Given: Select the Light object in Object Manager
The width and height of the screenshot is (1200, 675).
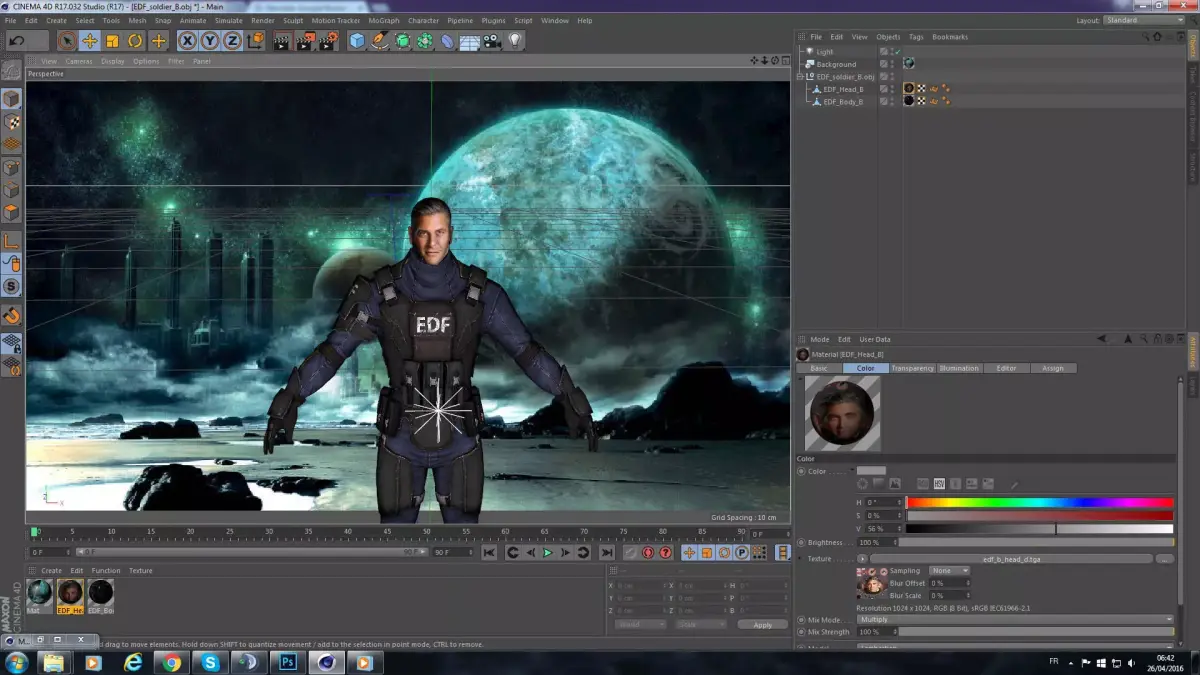Looking at the screenshot, I should pyautogui.click(x=824, y=51).
